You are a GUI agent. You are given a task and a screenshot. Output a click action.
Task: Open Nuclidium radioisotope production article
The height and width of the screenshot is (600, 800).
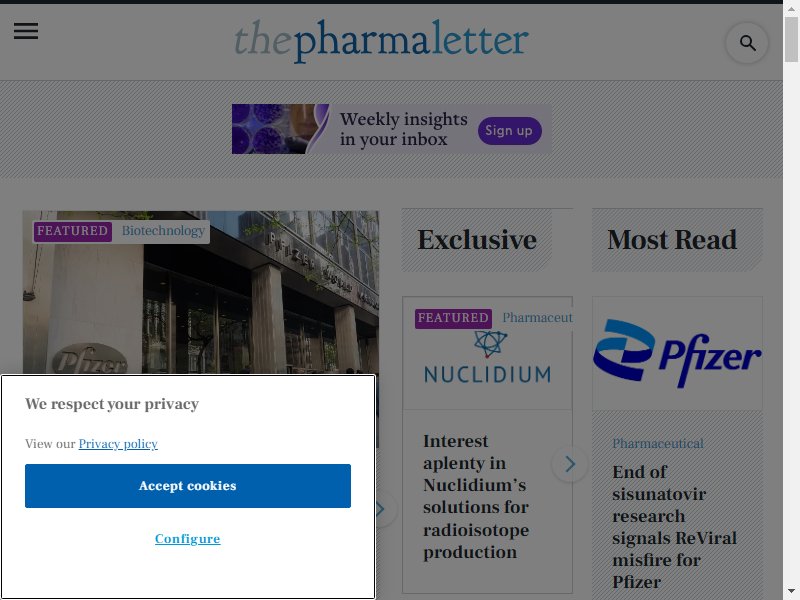[x=476, y=496]
